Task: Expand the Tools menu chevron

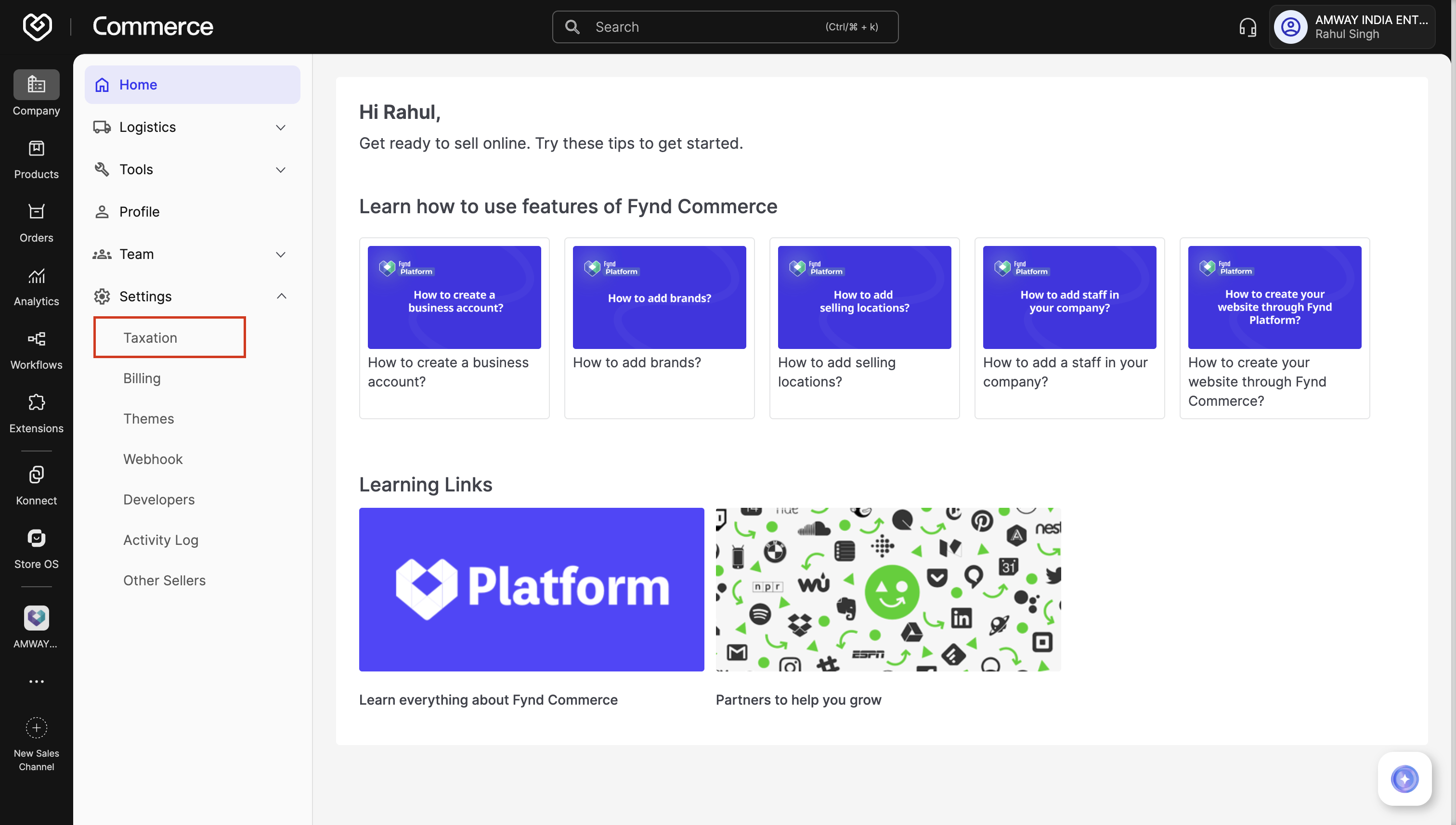Action: pos(281,170)
